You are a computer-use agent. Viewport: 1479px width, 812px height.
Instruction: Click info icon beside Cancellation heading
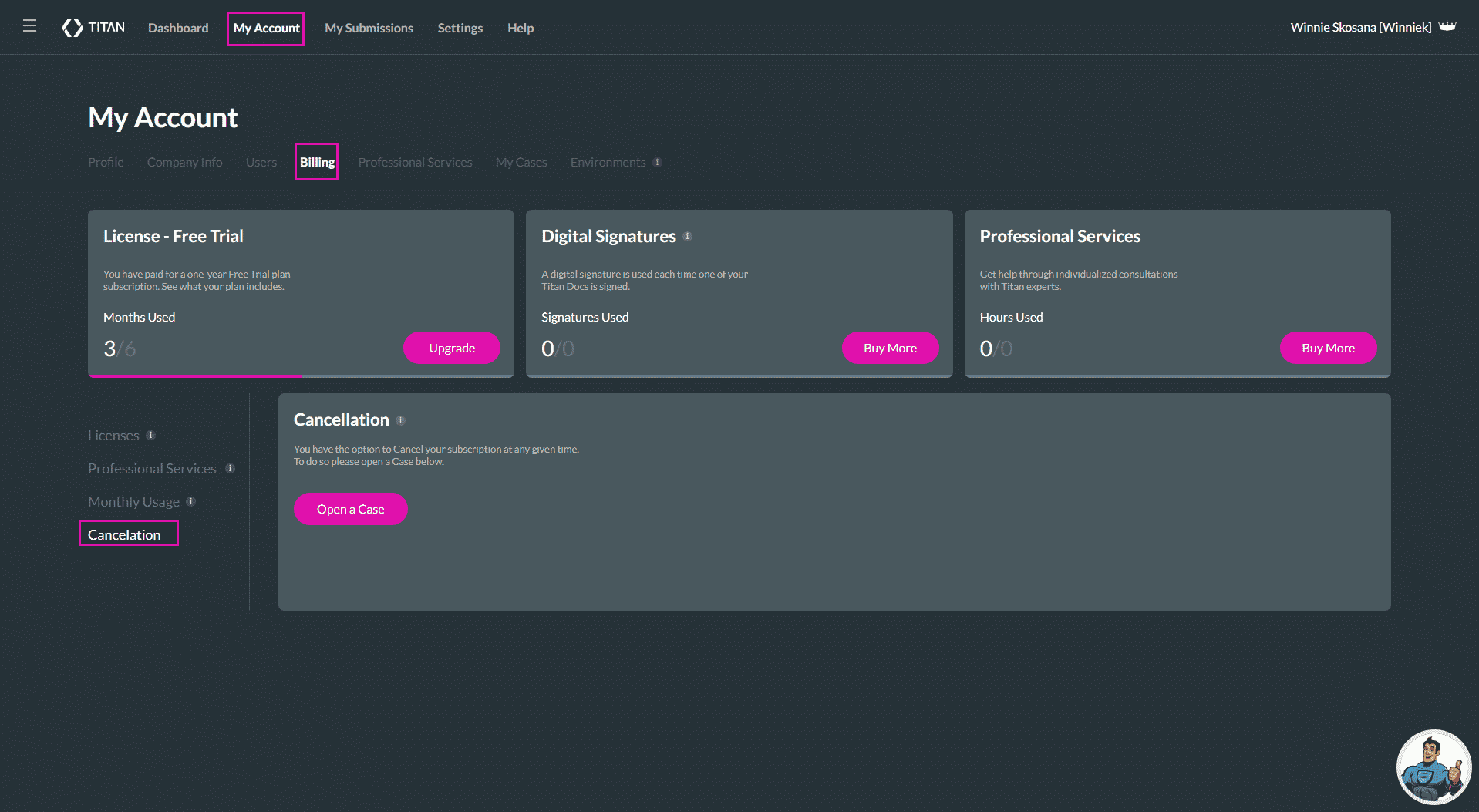400,420
